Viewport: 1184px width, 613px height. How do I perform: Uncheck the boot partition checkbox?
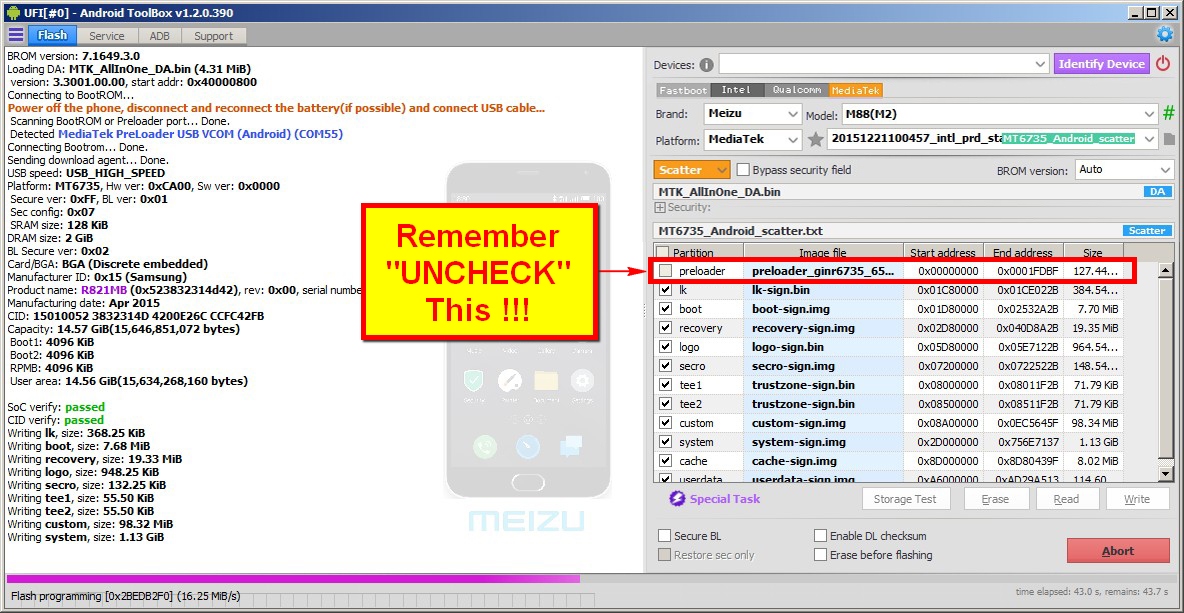coord(665,309)
